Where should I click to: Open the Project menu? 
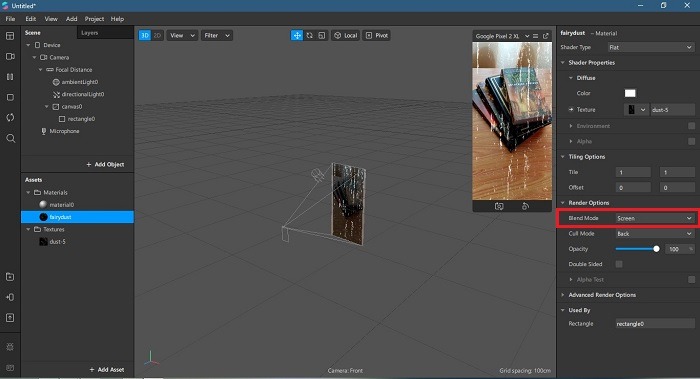[94, 19]
